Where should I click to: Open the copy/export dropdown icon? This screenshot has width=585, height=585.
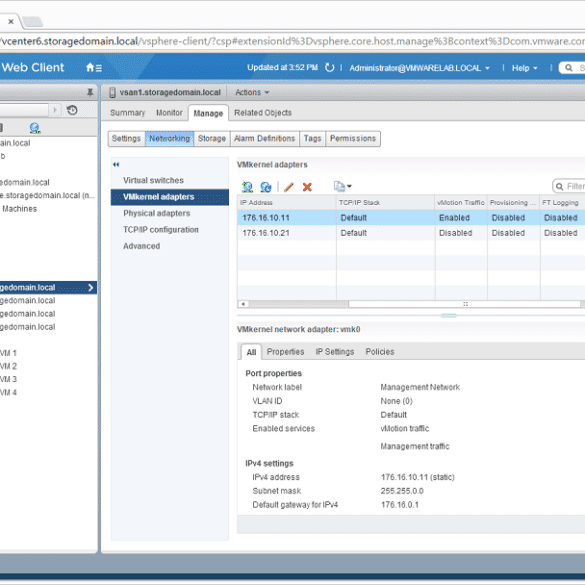[342, 186]
